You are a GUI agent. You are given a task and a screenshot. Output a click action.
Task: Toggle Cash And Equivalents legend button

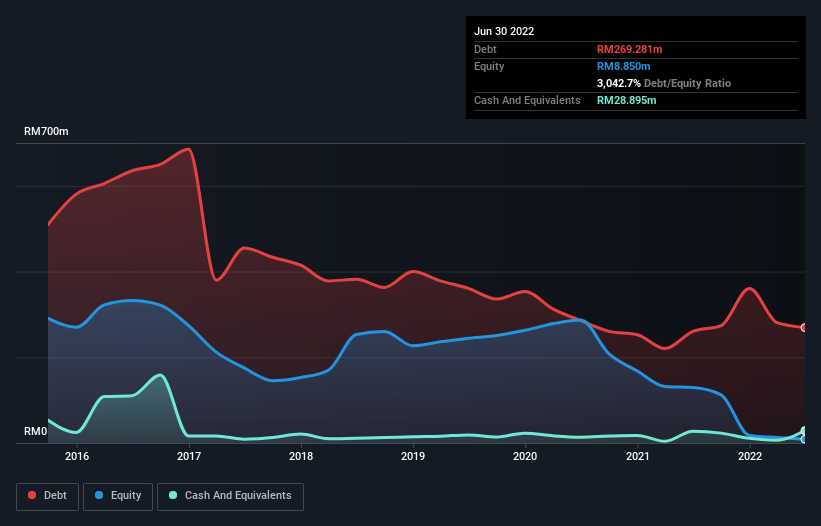tap(230, 496)
